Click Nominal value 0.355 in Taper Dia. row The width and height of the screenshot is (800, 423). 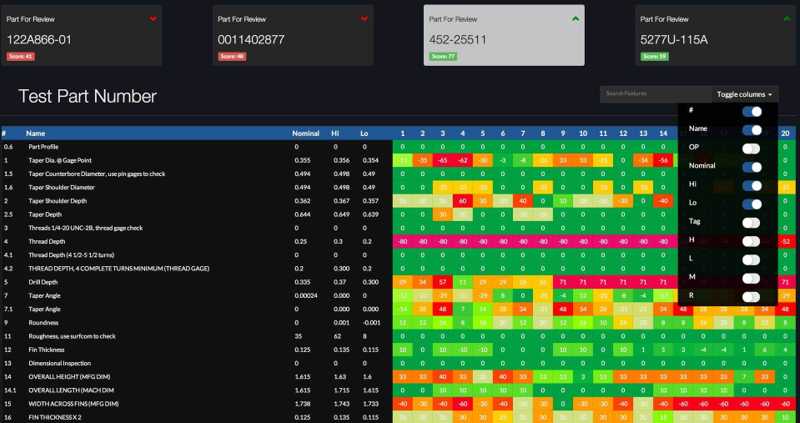301,160
